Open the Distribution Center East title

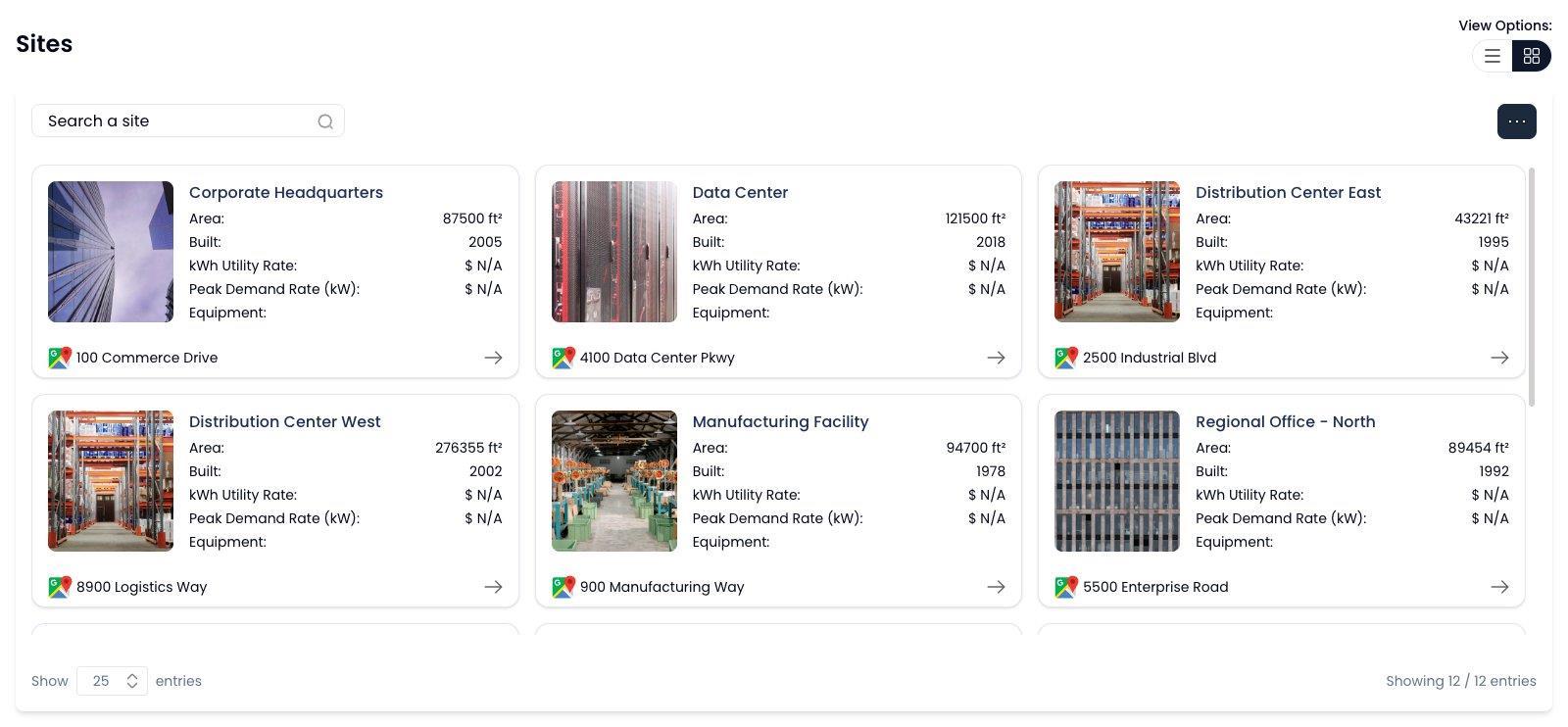pos(1288,192)
